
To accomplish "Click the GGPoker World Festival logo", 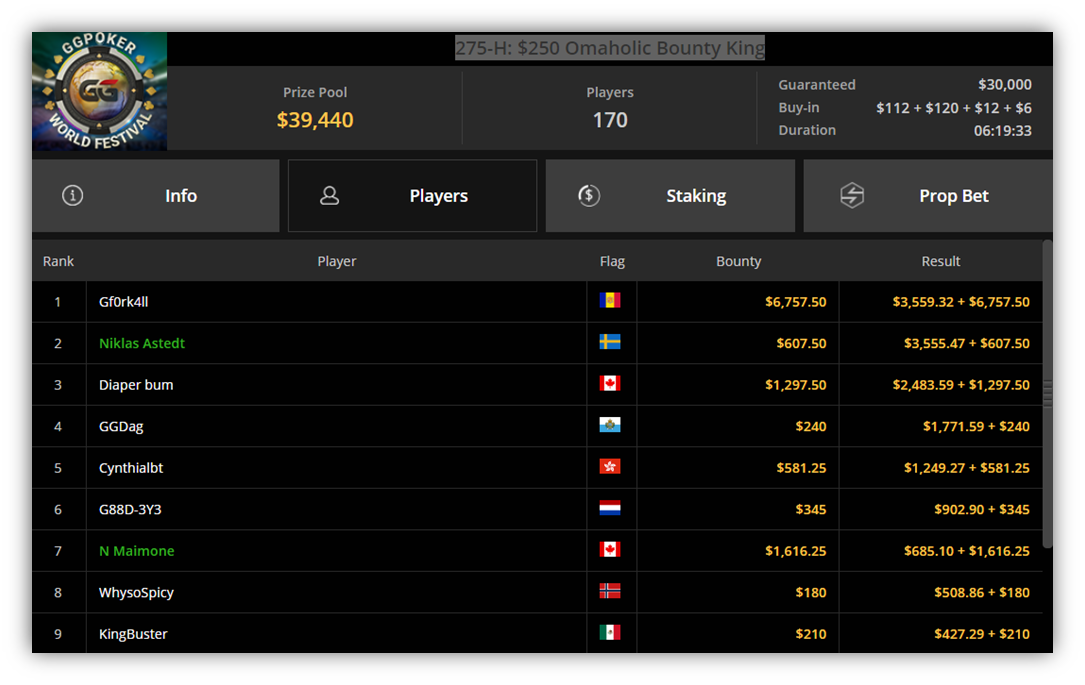I will tap(100, 91).
